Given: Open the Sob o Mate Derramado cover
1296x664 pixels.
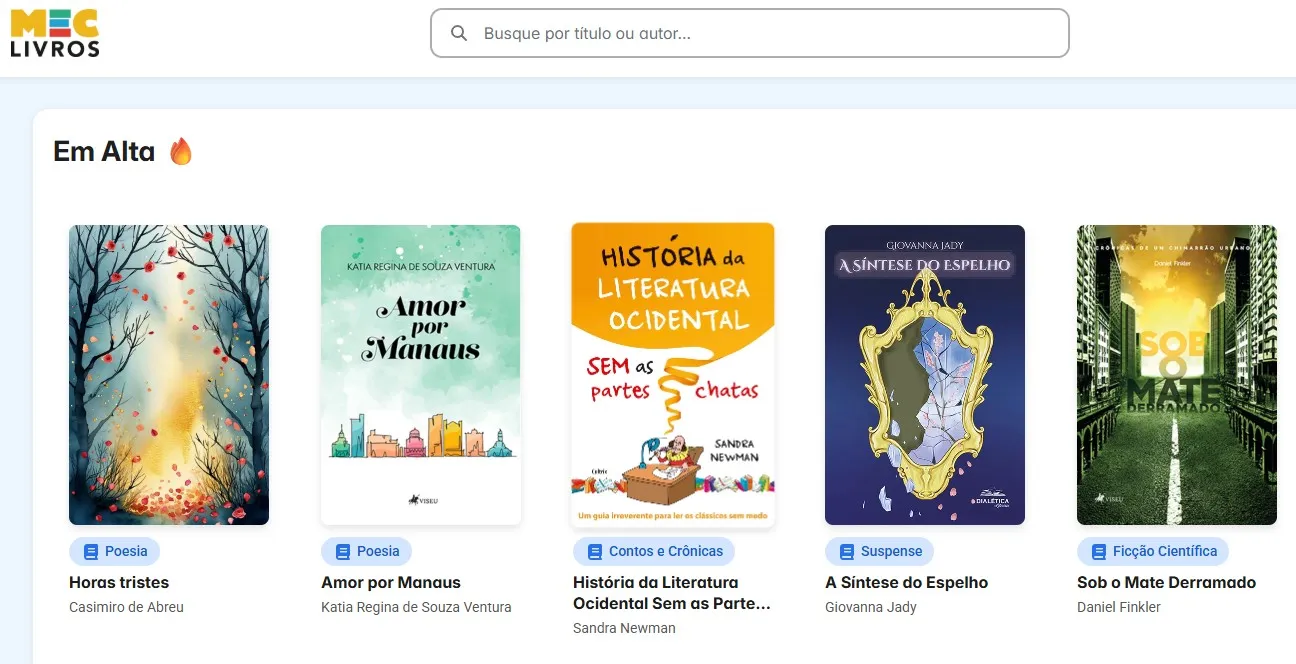Looking at the screenshot, I should pyautogui.click(x=1177, y=375).
